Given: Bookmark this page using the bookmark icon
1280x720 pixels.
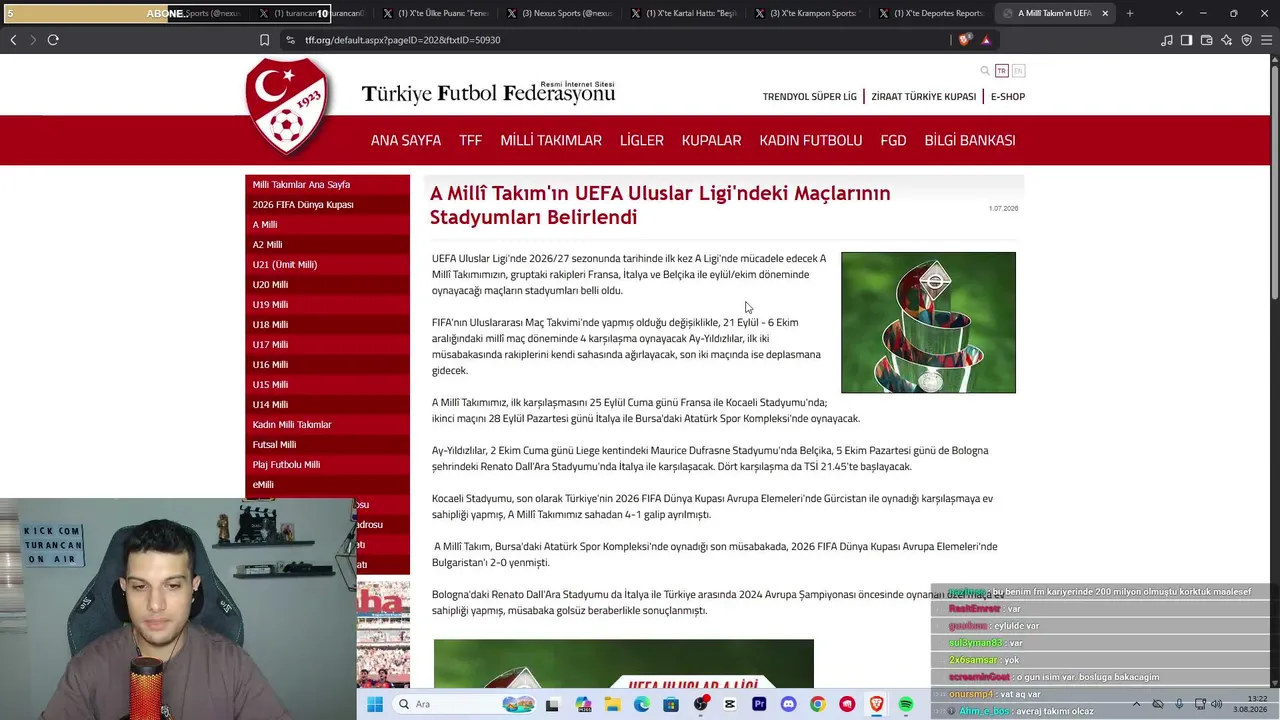Looking at the screenshot, I should pyautogui.click(x=264, y=40).
